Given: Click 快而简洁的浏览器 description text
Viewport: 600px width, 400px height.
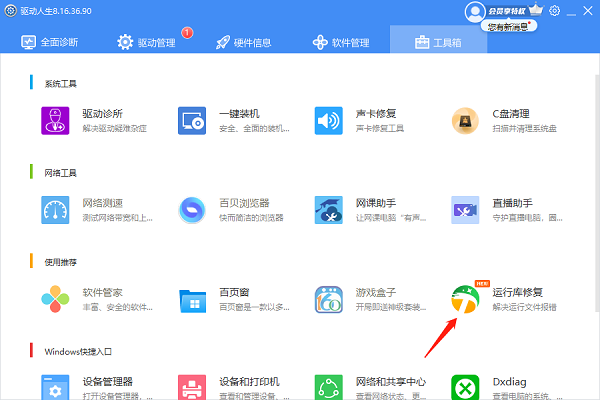Looking at the screenshot, I should [251, 217].
